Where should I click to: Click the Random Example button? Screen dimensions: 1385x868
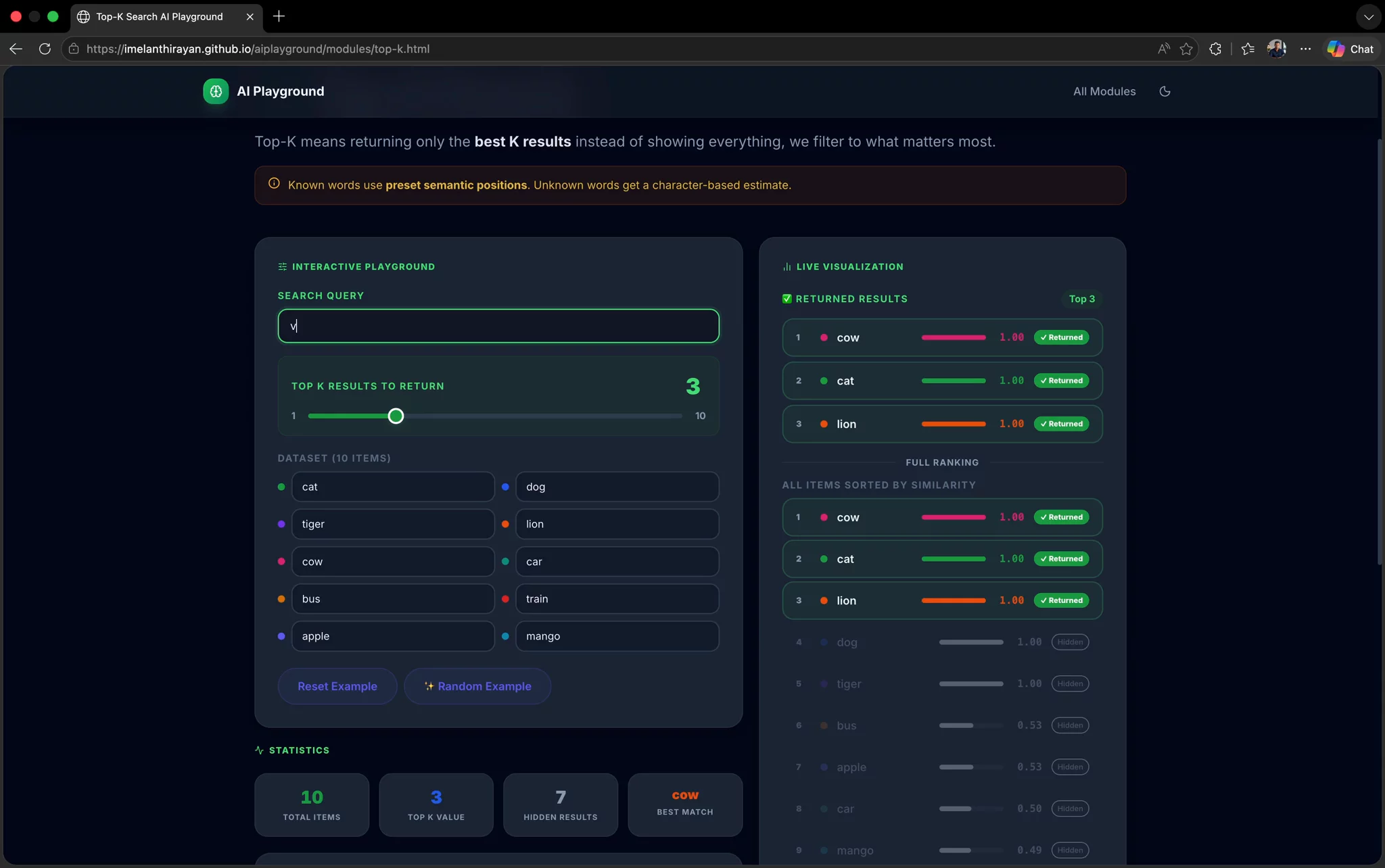477,686
